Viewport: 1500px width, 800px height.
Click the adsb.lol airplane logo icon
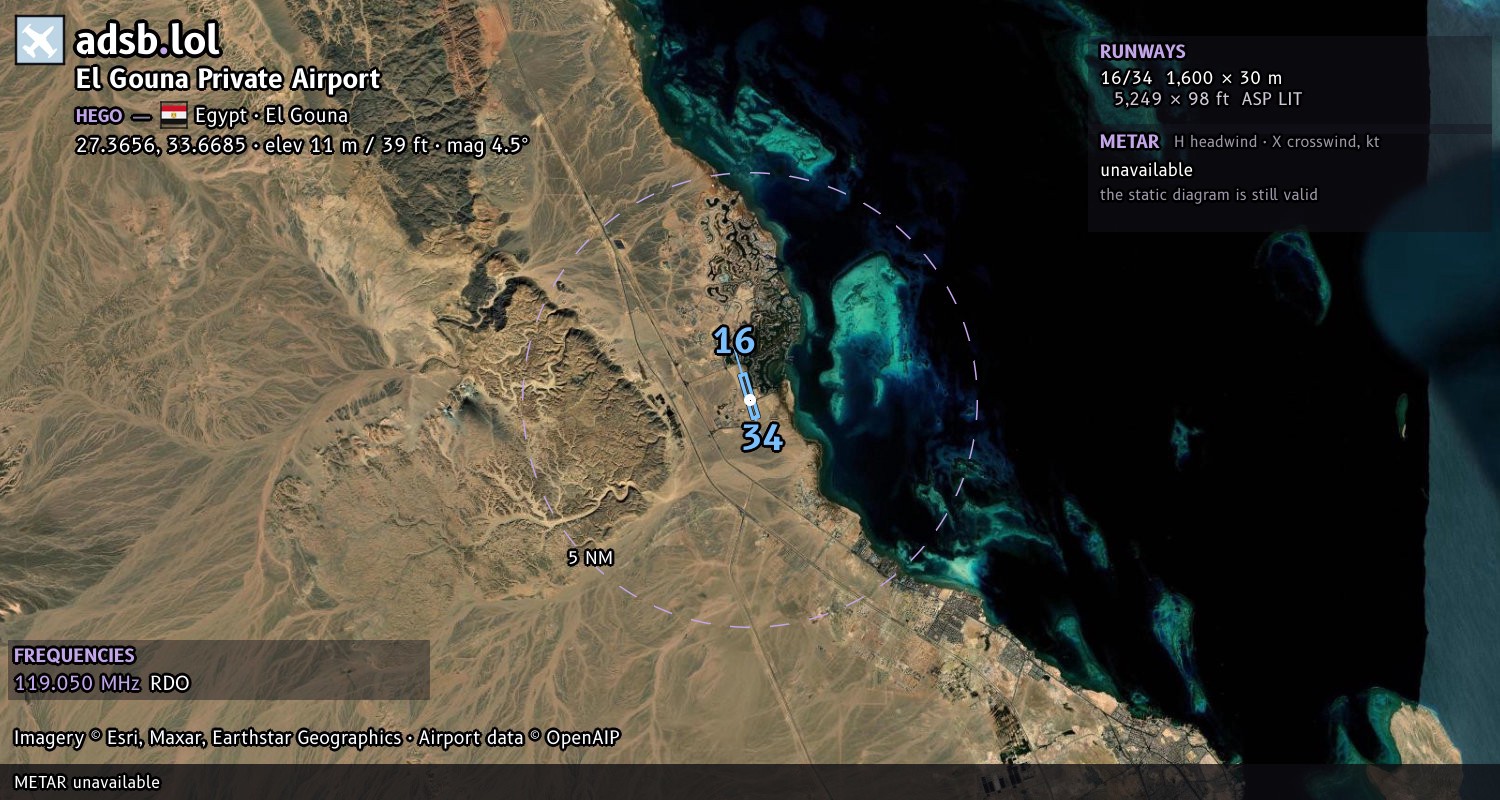point(40,41)
